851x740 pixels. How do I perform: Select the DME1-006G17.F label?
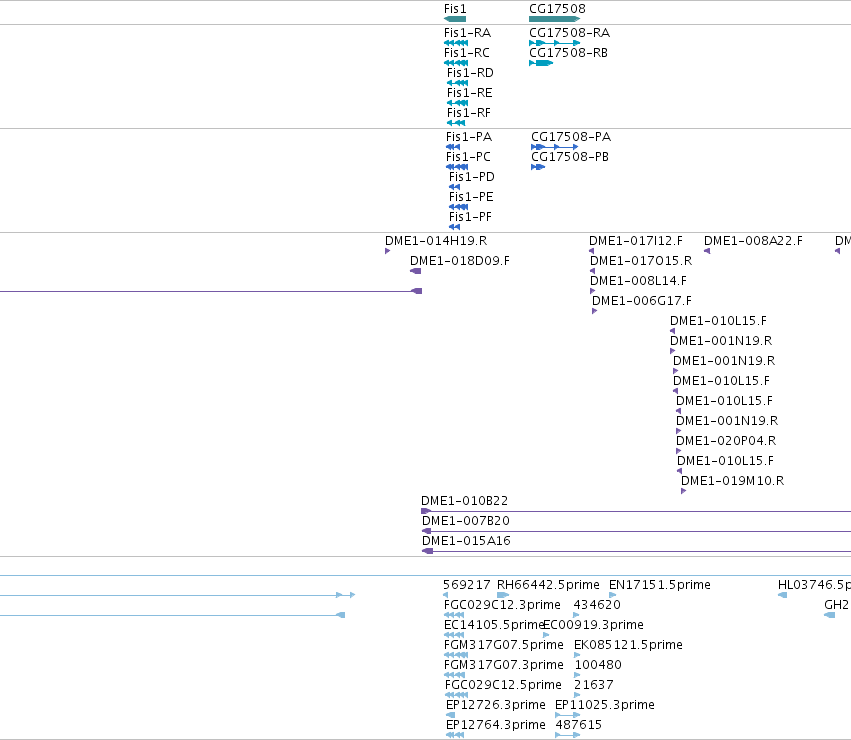642,301
